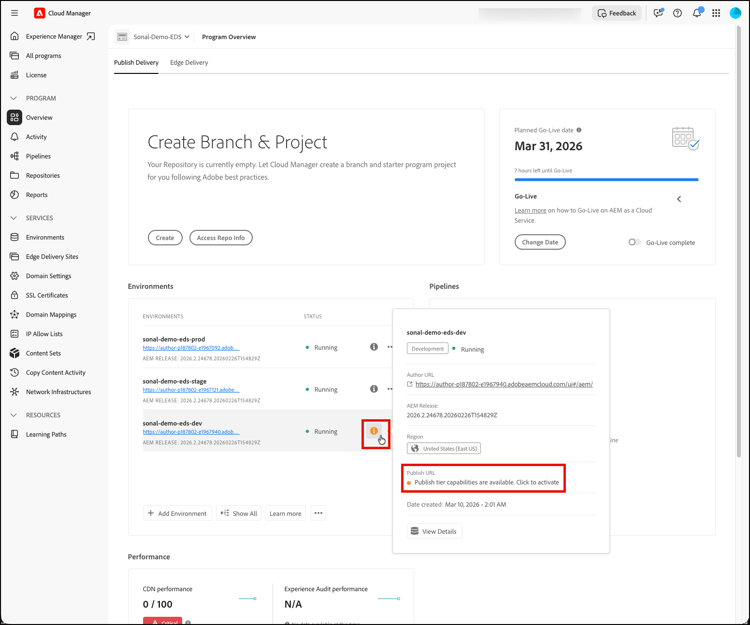Click the calendar check icon
Viewport: 750px width, 625px height.
pos(685,139)
